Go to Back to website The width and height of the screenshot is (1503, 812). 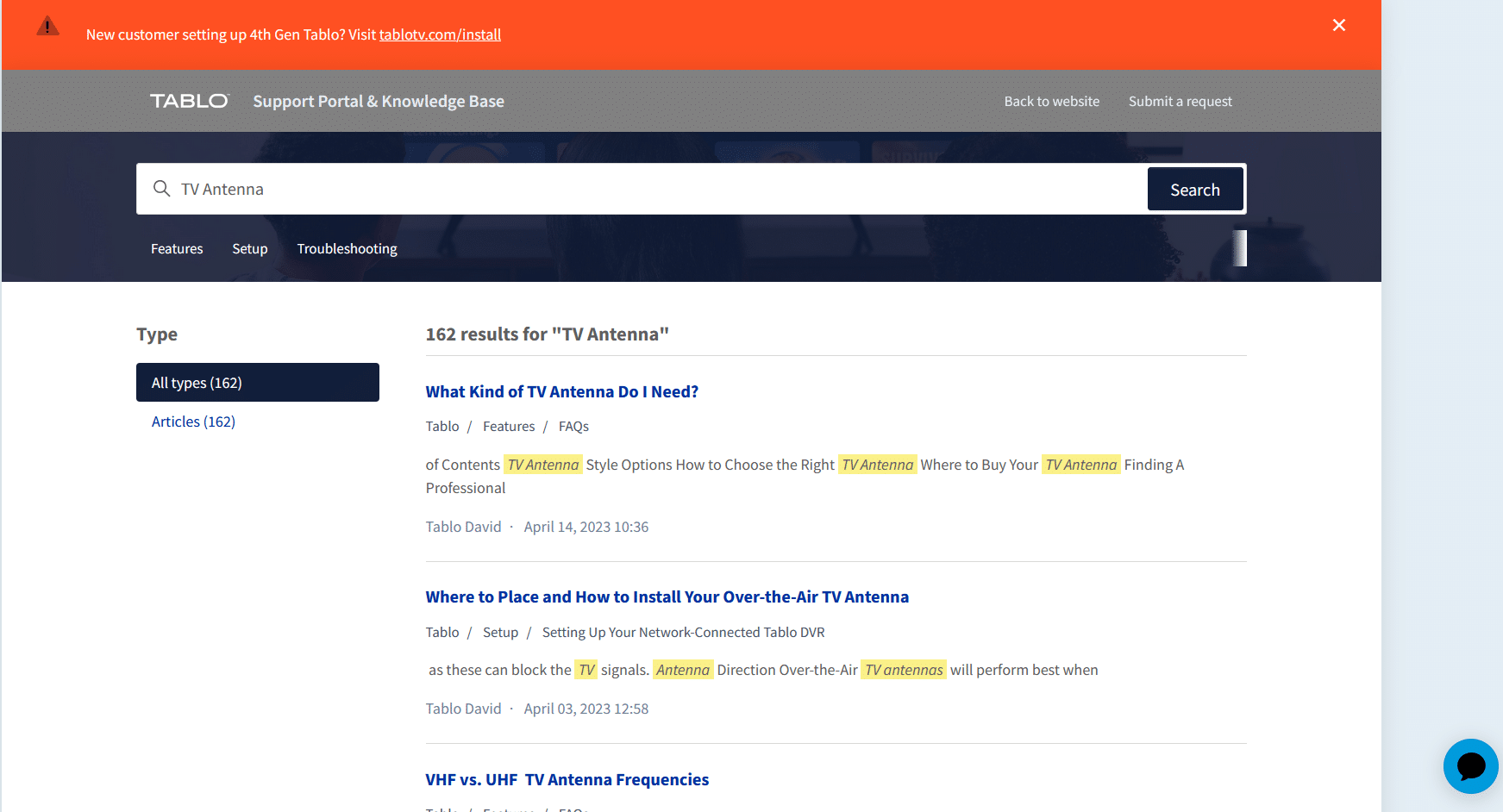coord(1051,101)
